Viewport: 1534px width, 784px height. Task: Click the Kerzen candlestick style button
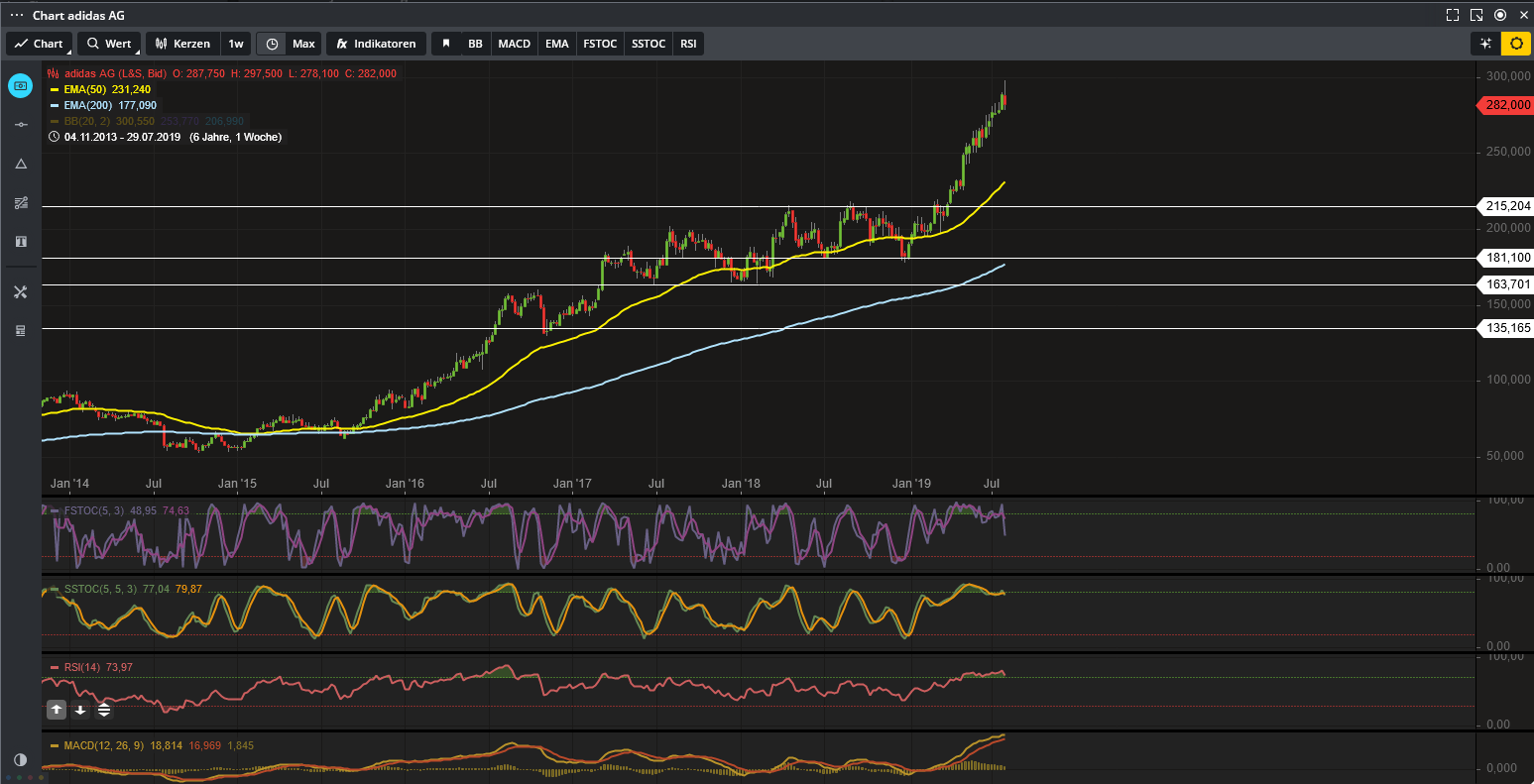coord(182,44)
